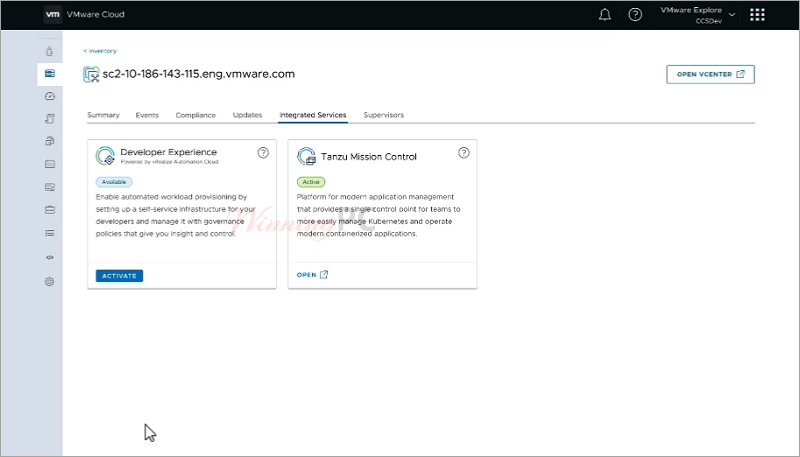
Task: Open the Updates tab
Action: pyautogui.click(x=247, y=115)
